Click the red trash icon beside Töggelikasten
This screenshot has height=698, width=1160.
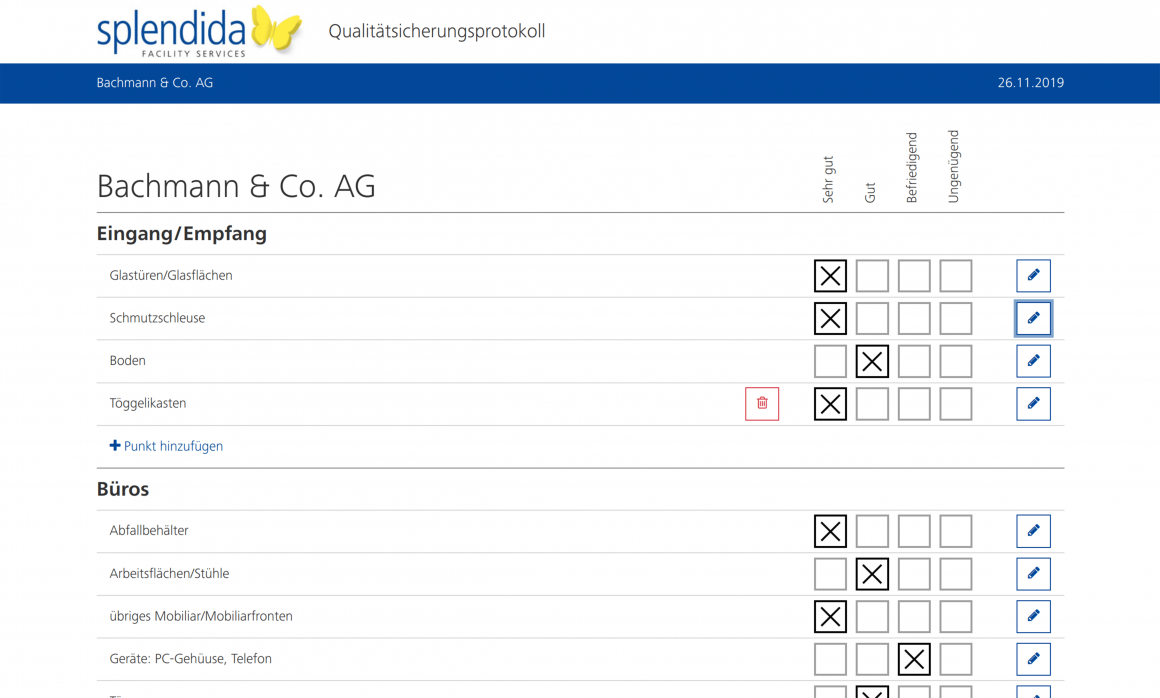(762, 404)
